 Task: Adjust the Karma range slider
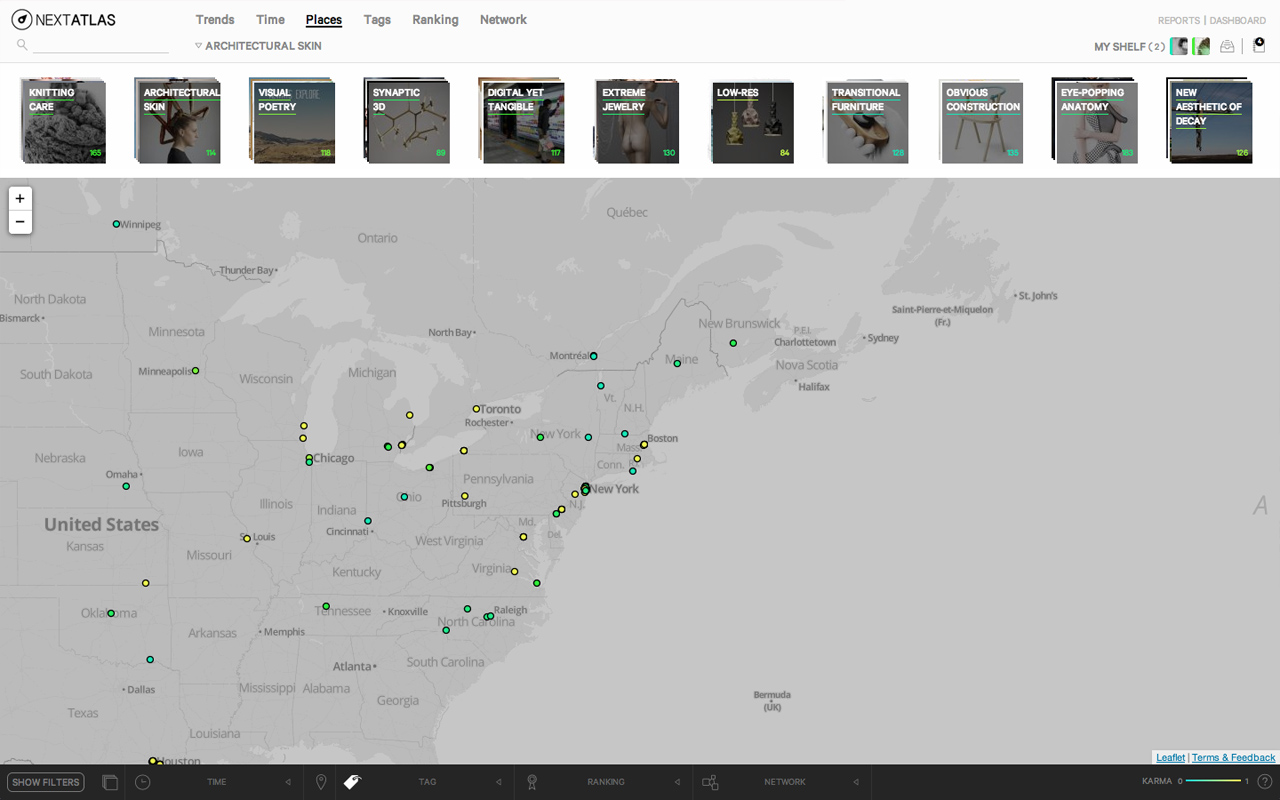tap(1213, 781)
